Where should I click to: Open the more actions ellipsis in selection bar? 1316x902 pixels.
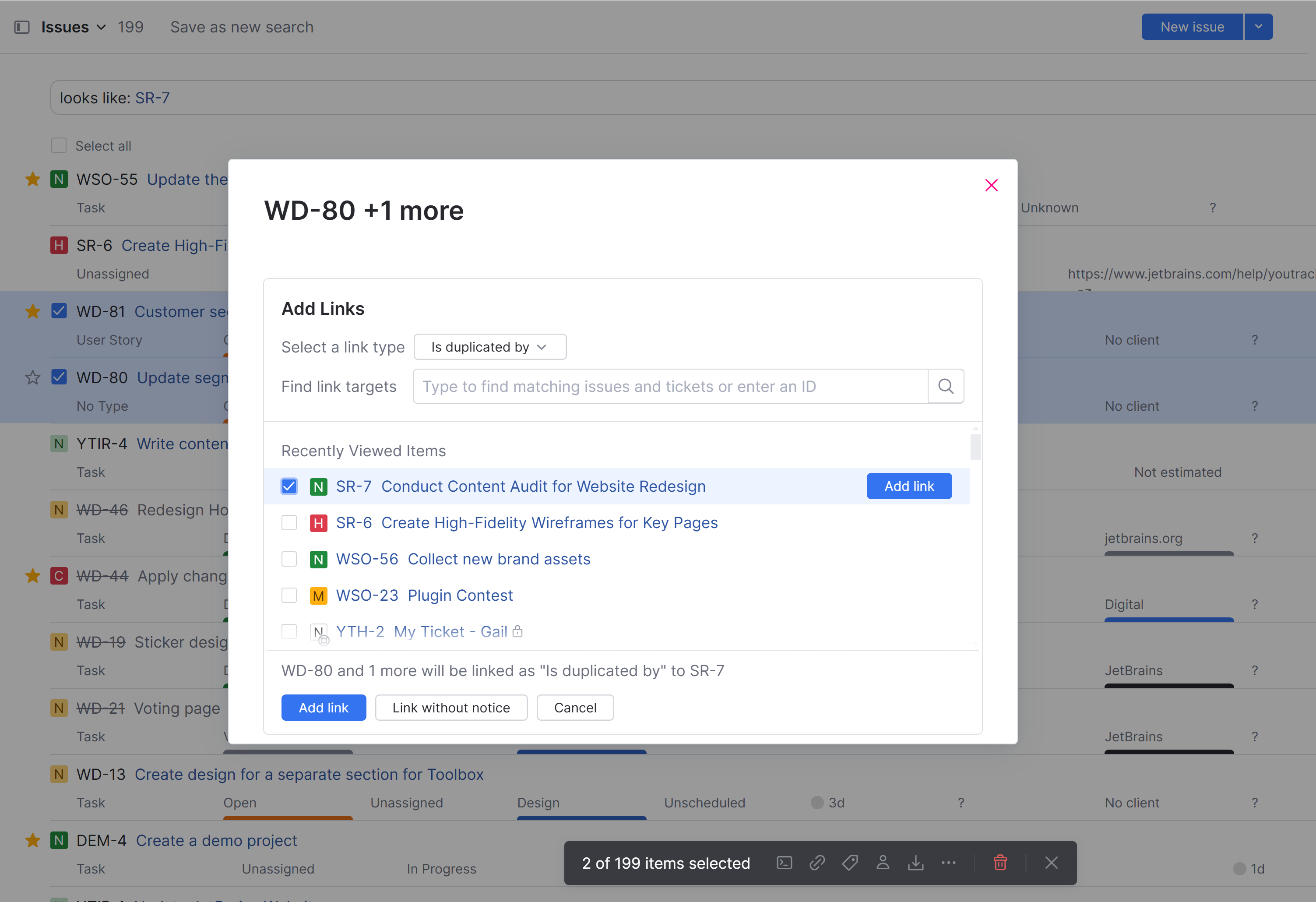click(x=949, y=863)
